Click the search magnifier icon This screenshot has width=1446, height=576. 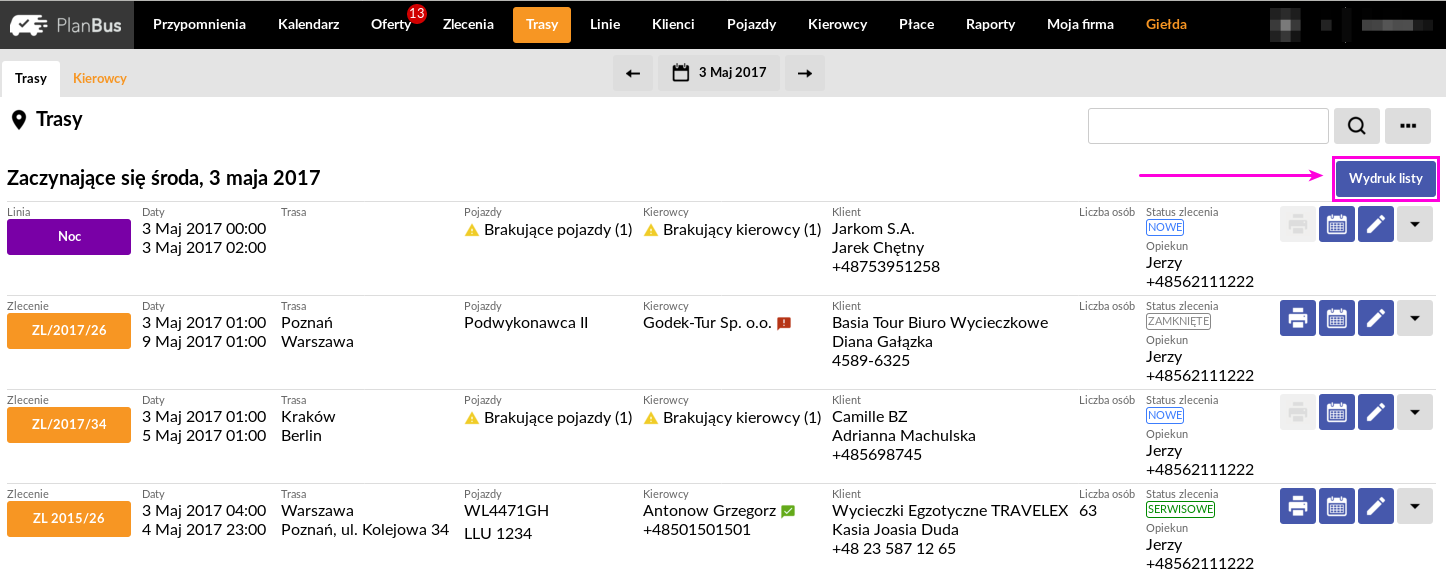(x=1357, y=126)
